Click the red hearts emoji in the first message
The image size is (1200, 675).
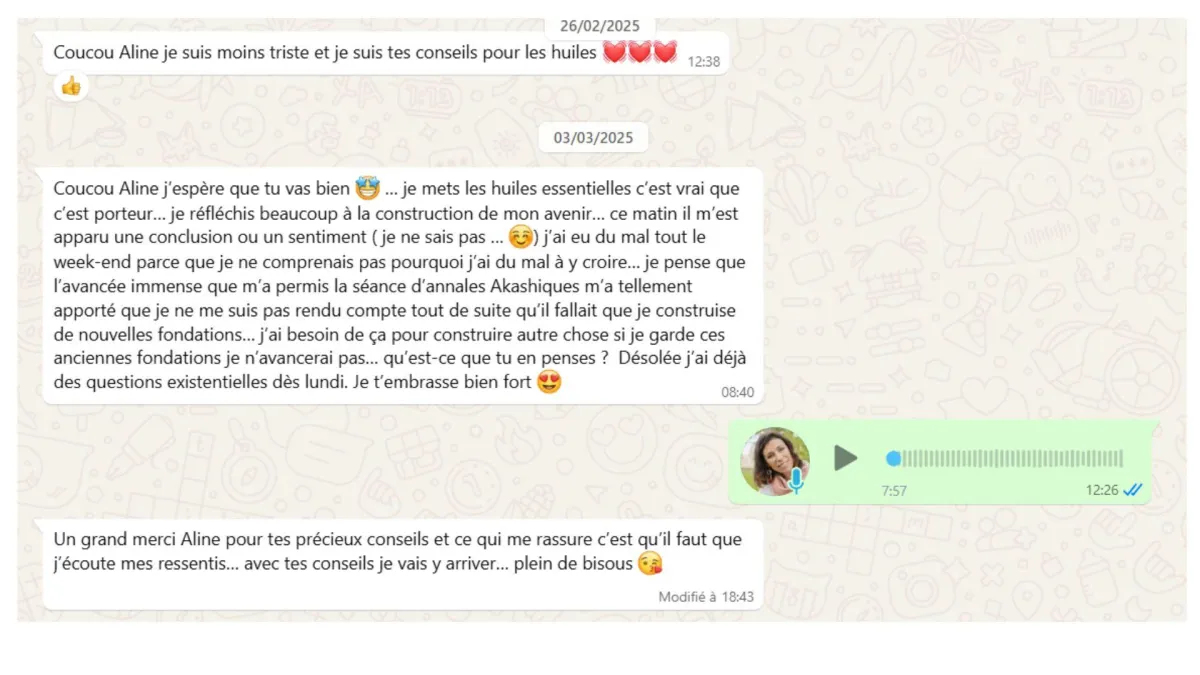(x=640, y=52)
